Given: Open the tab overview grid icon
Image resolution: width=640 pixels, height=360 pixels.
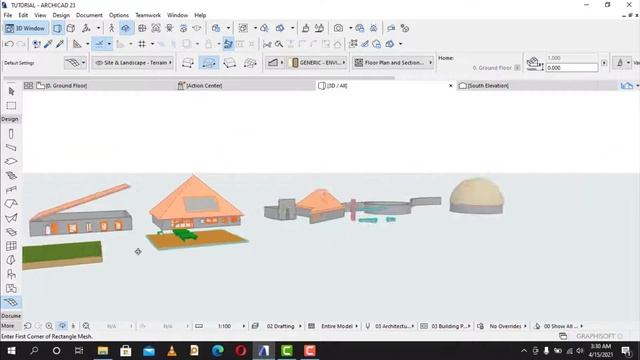Looking at the screenshot, I should click(28, 85).
